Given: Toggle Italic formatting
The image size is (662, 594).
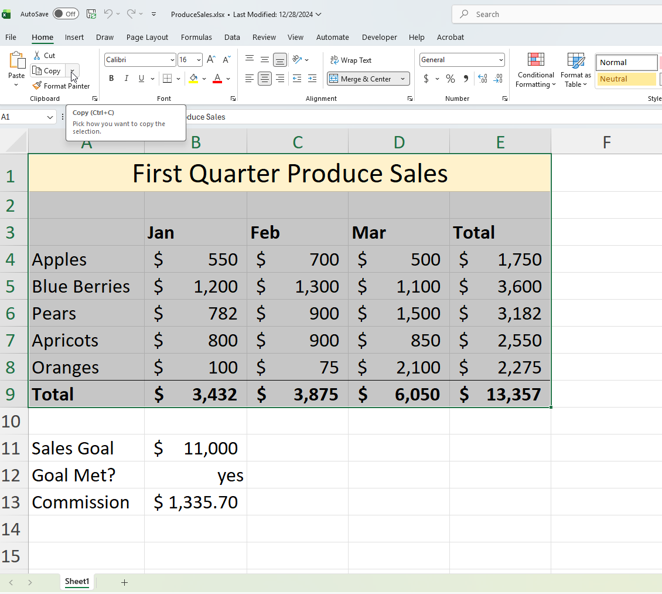Looking at the screenshot, I should (126, 79).
